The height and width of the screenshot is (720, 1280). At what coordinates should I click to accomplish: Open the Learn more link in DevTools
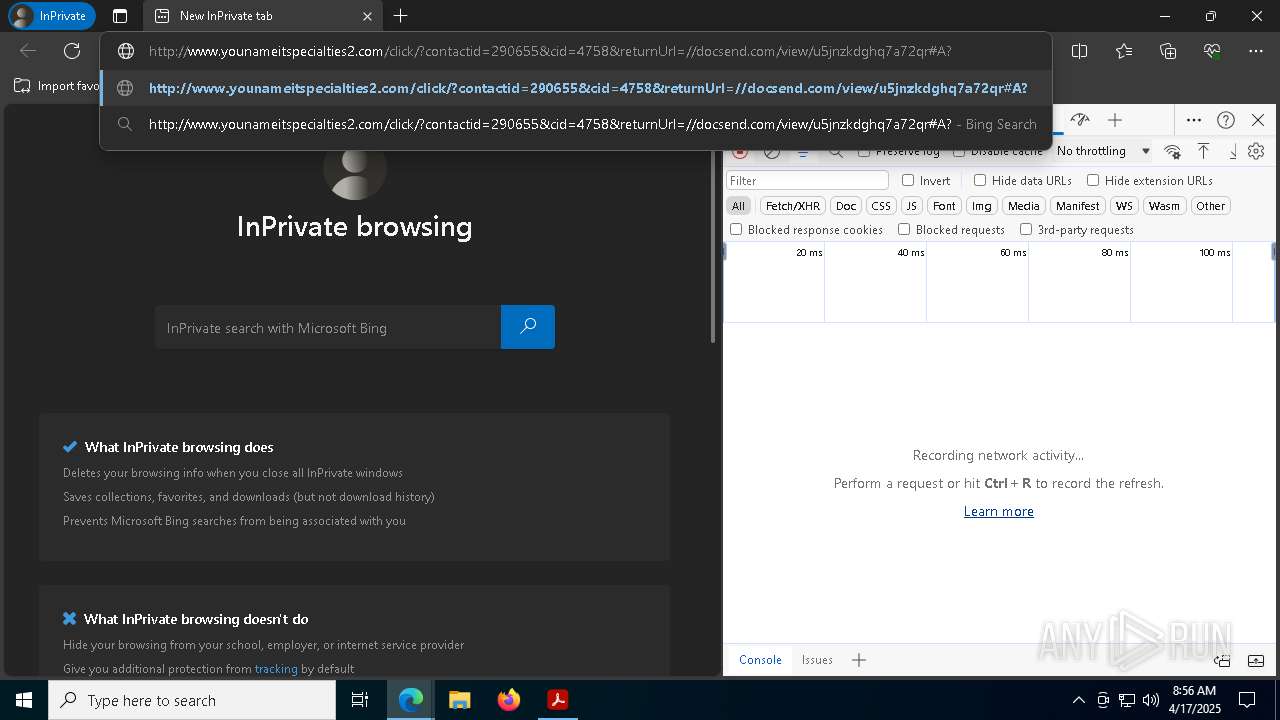pyautogui.click(x=998, y=511)
